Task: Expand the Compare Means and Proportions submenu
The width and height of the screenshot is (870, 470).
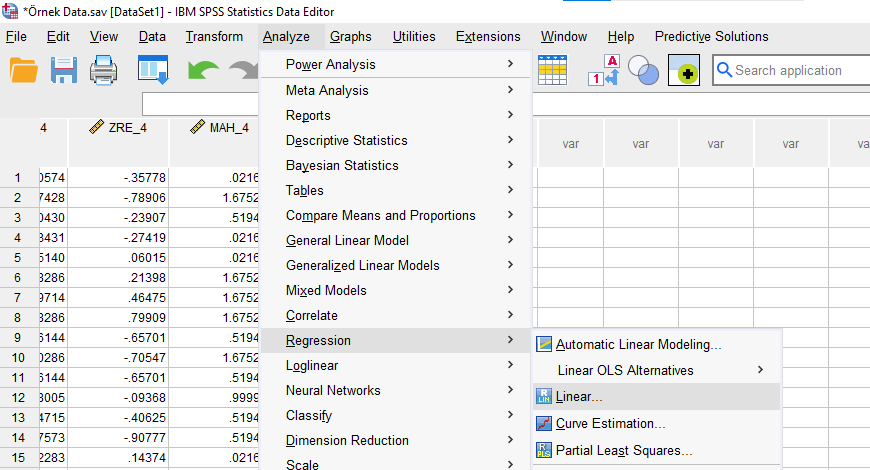Action: click(x=380, y=215)
